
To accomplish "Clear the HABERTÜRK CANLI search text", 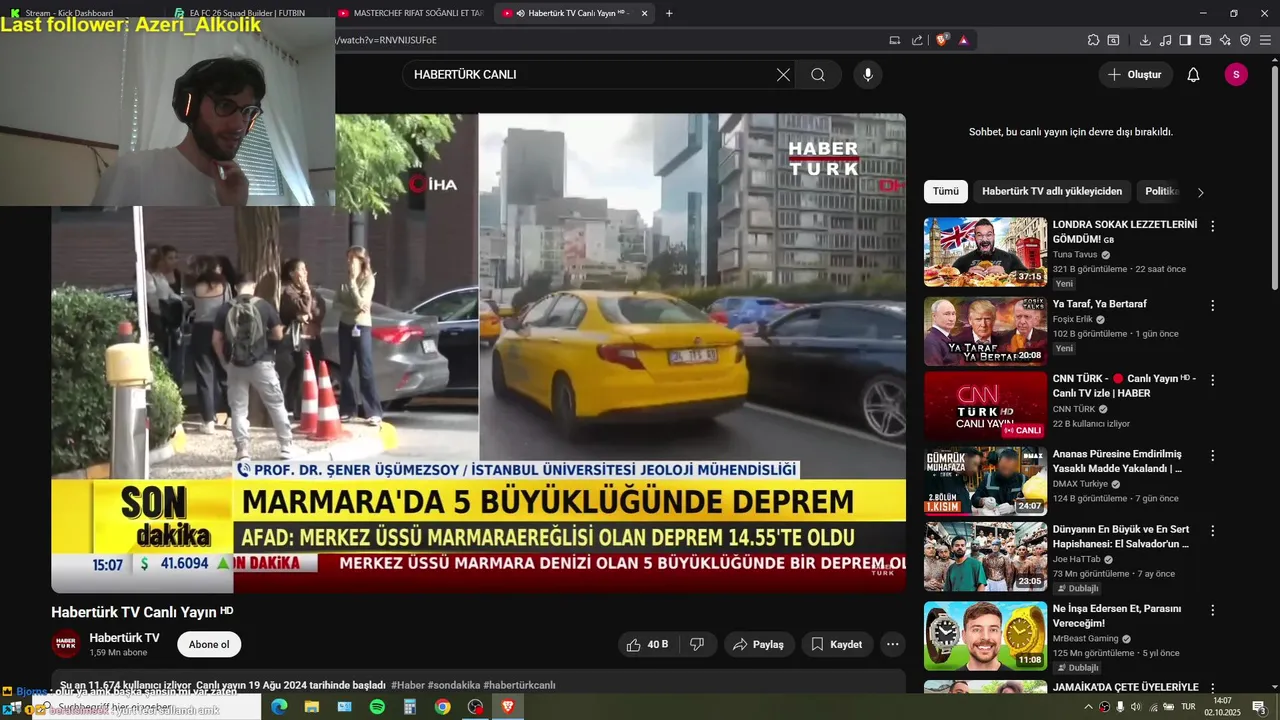I will [x=783, y=75].
